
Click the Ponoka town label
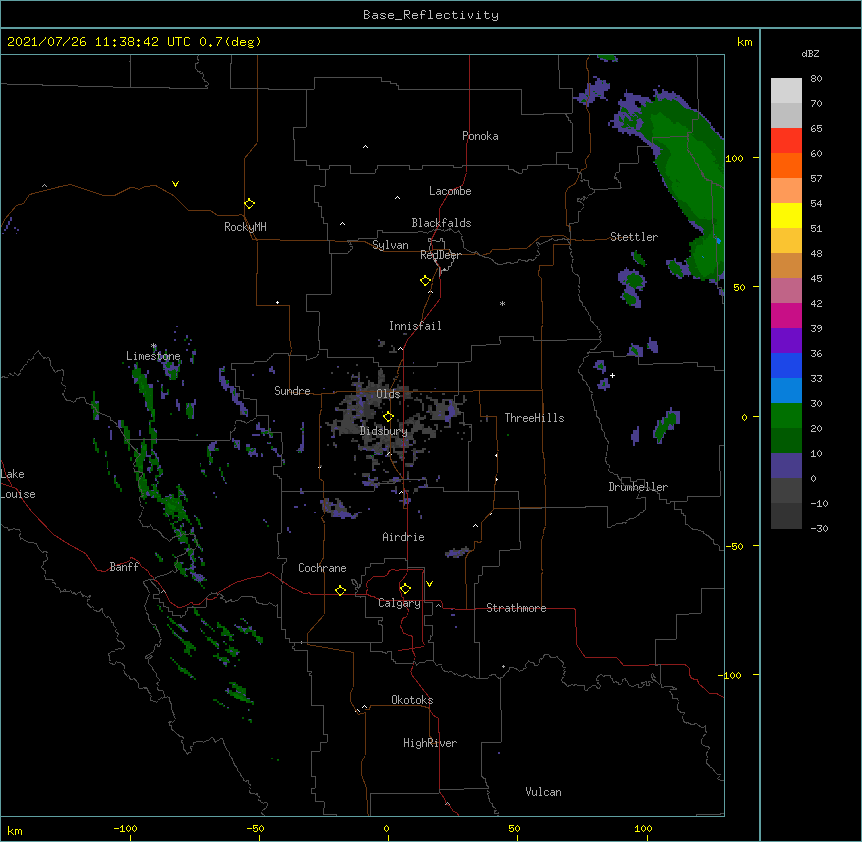480,136
